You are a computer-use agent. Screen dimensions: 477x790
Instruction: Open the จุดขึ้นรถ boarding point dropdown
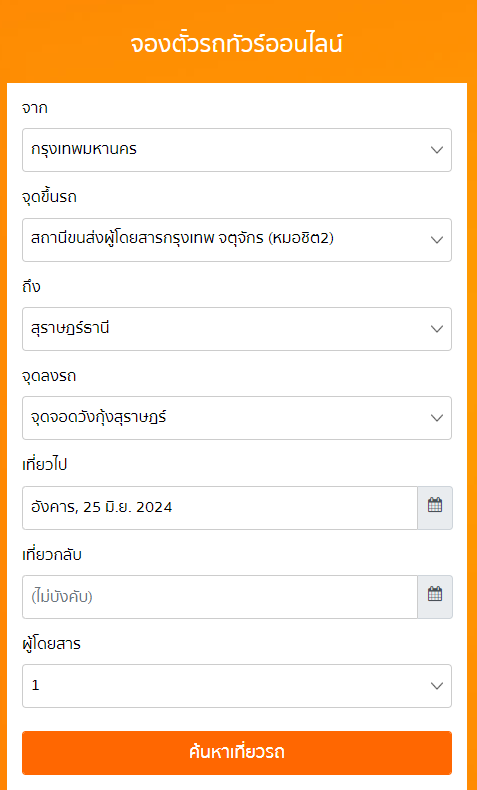pos(237,239)
